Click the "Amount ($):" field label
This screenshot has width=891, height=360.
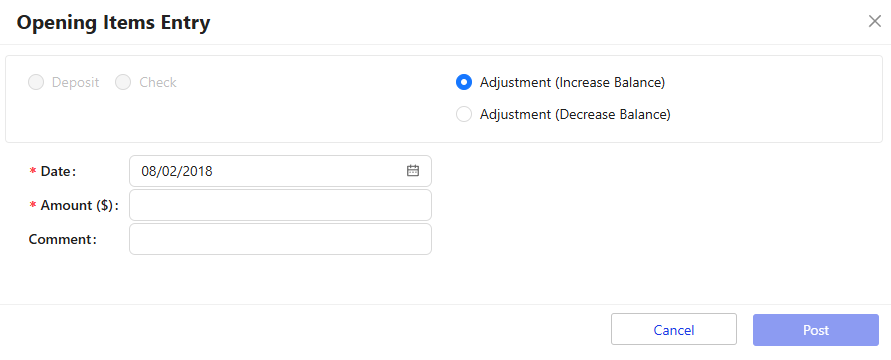80,205
